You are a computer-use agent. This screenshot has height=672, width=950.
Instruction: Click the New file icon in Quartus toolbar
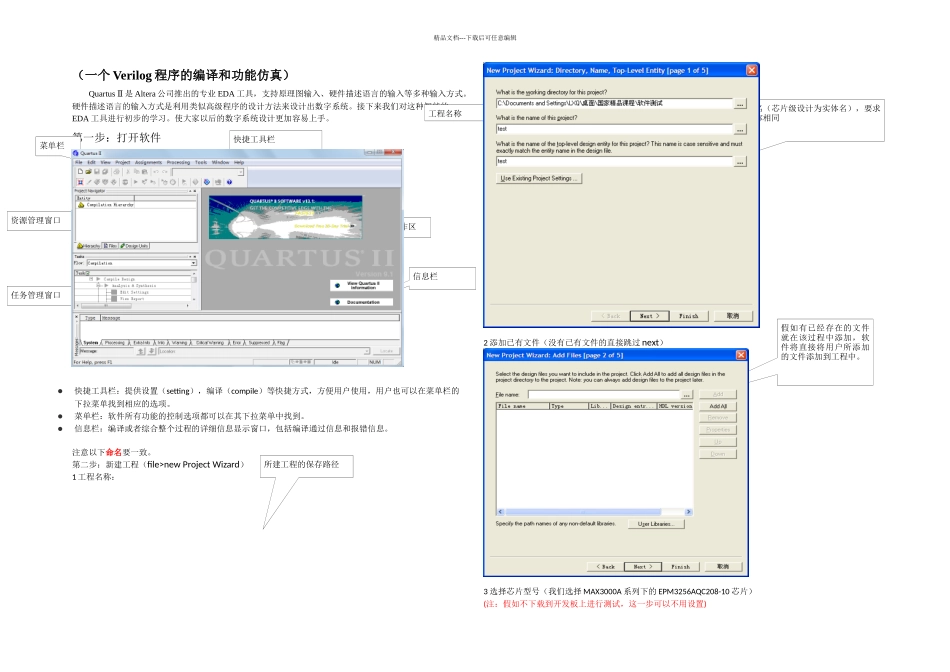tap(80, 171)
